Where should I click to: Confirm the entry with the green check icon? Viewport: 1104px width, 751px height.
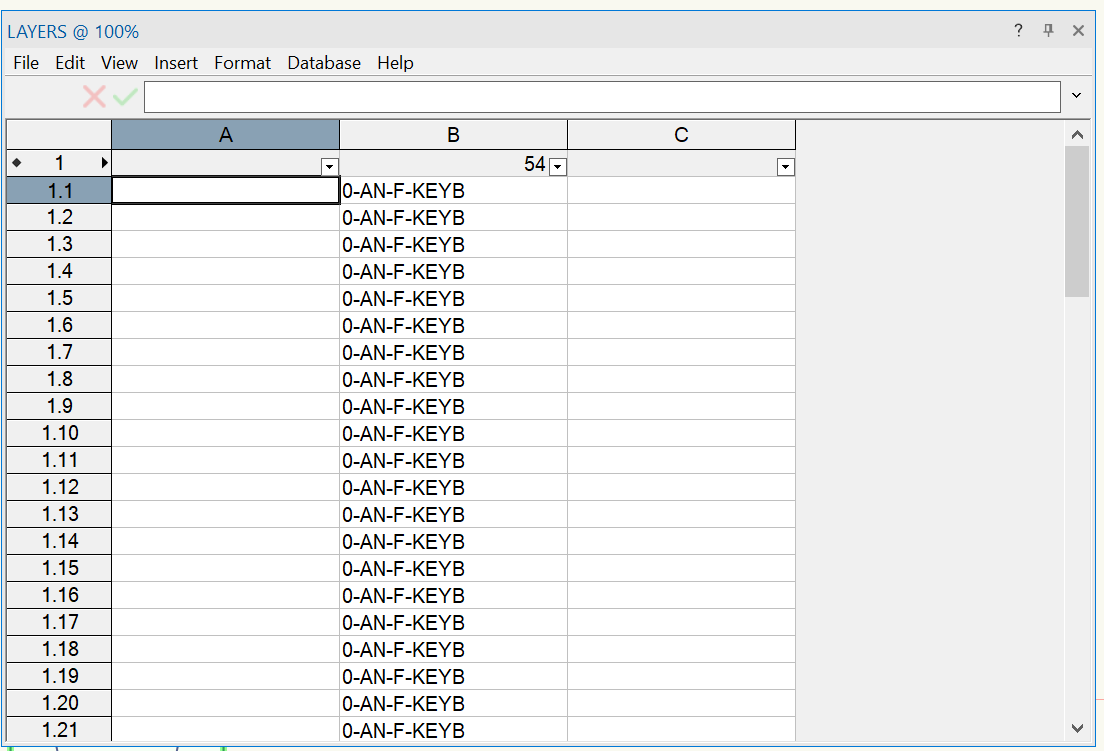[x=125, y=96]
